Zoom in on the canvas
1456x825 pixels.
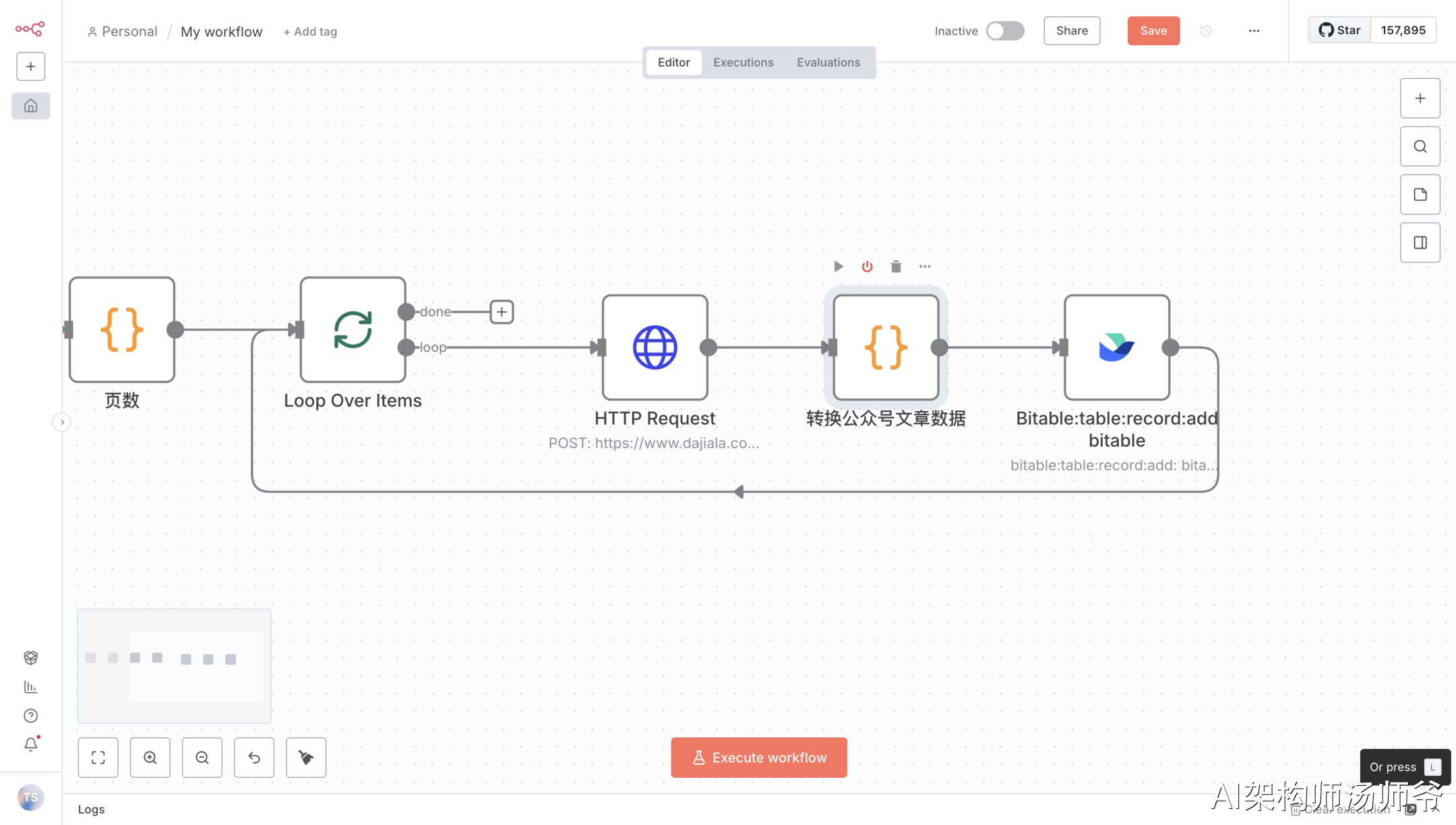click(x=150, y=758)
